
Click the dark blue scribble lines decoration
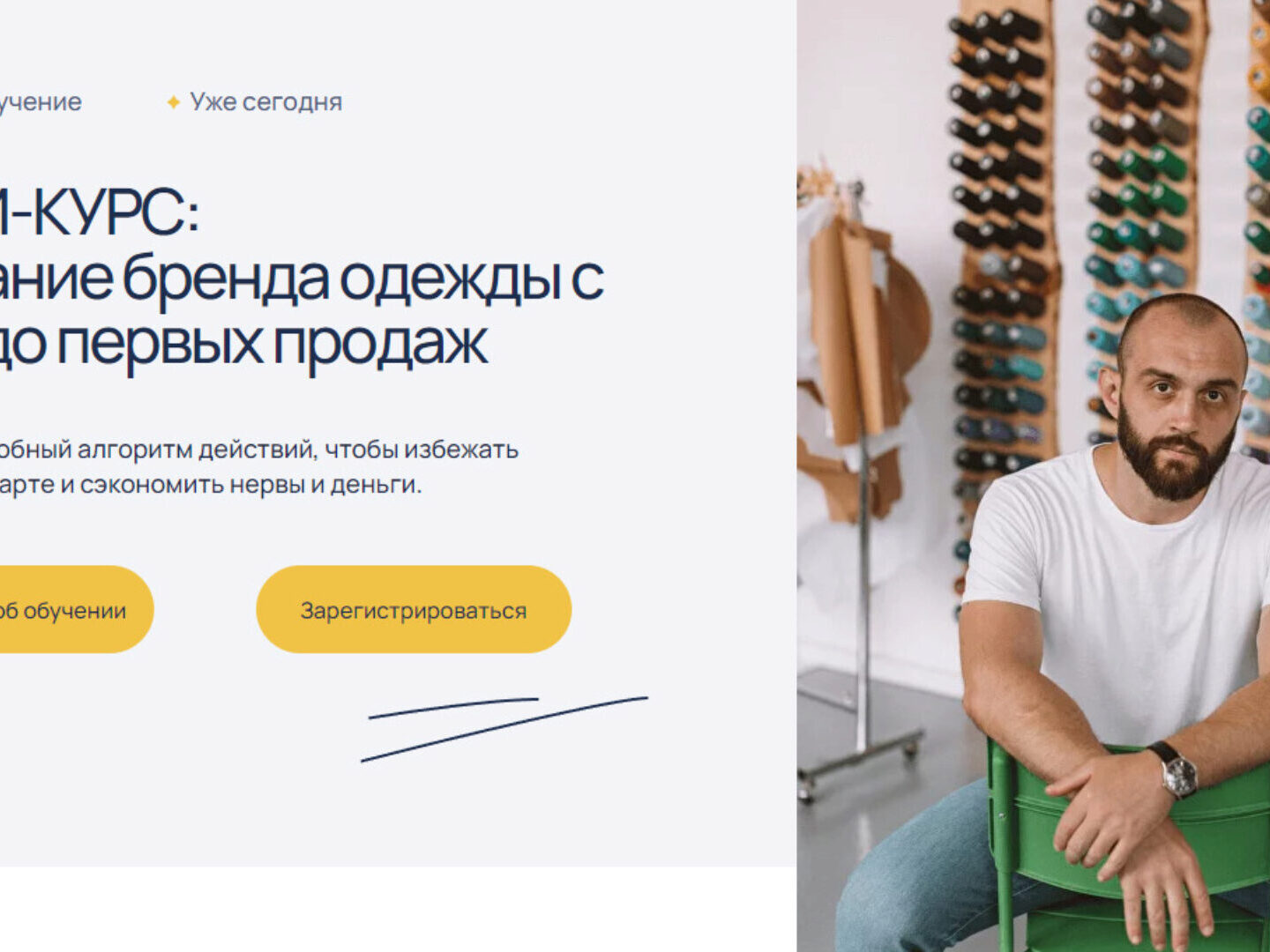click(504, 728)
